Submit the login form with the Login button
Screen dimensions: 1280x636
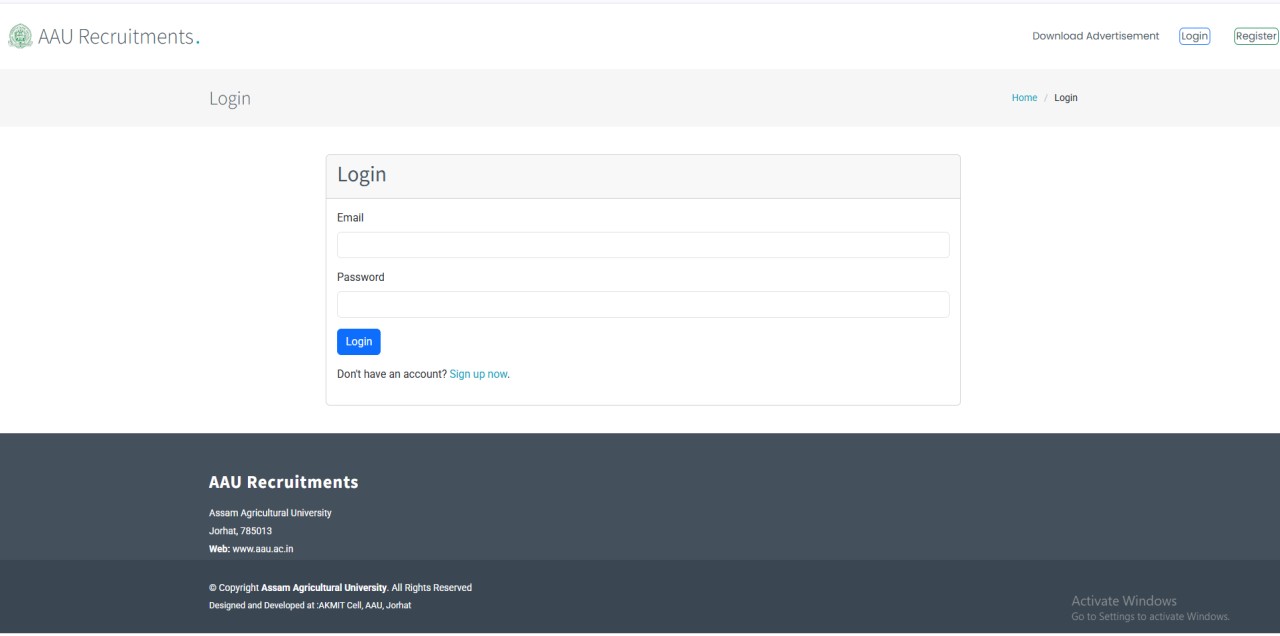[x=358, y=341]
